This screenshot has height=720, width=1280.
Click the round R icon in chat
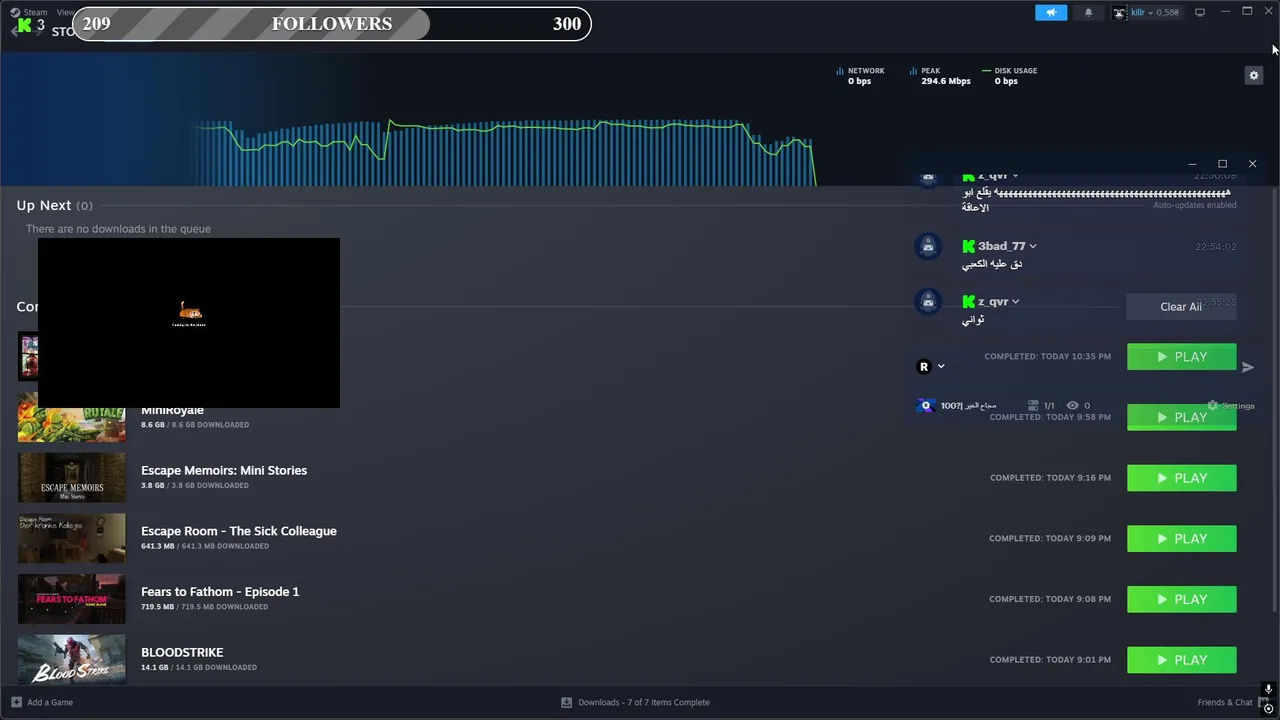pos(924,366)
